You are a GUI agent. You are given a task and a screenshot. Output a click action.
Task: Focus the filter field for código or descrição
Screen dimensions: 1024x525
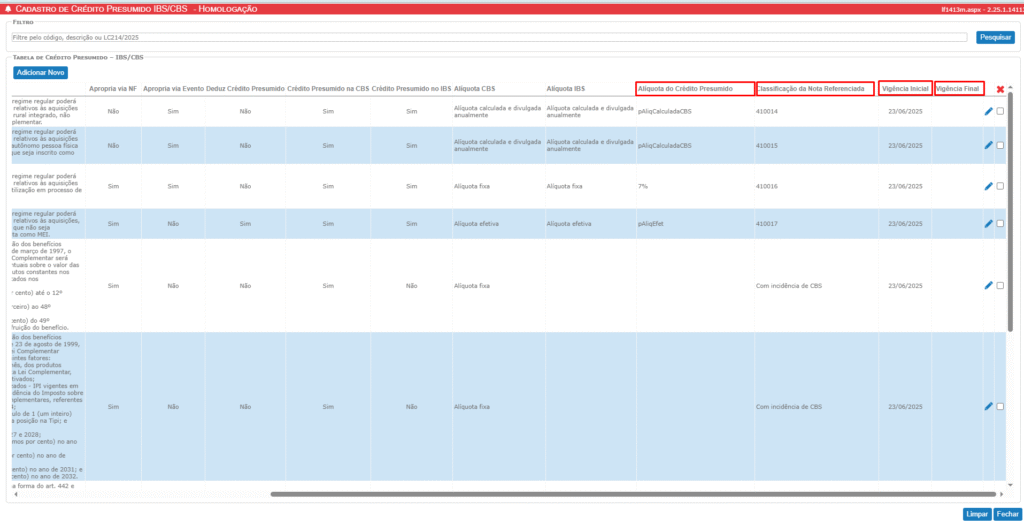click(x=488, y=37)
